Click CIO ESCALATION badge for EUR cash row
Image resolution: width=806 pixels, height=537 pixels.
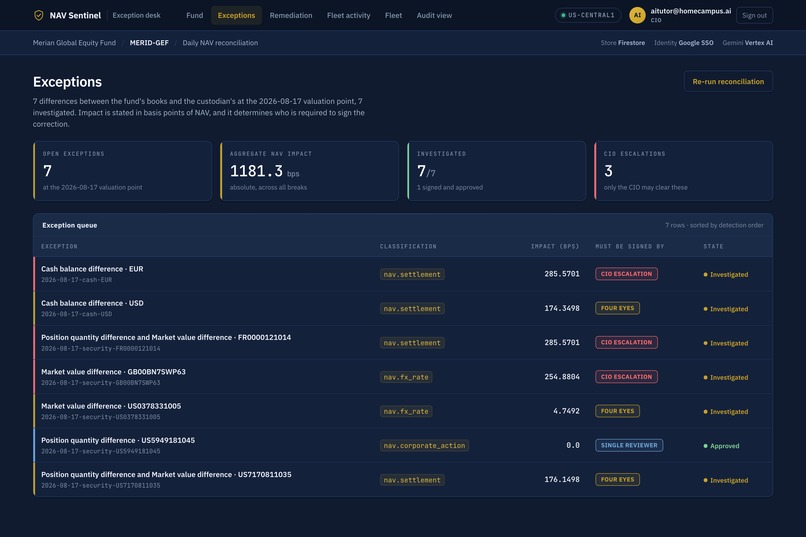coord(626,274)
